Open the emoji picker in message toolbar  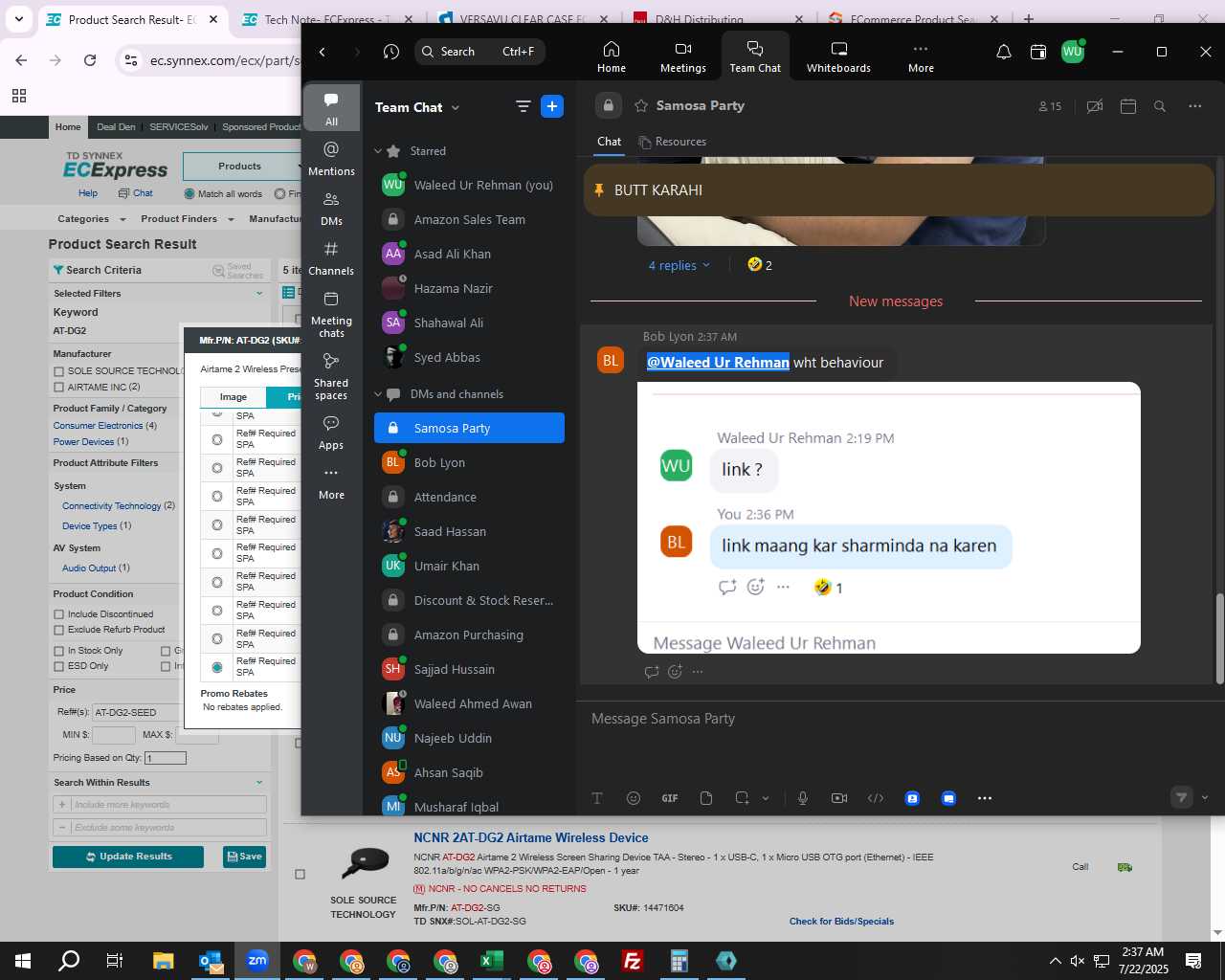(633, 798)
